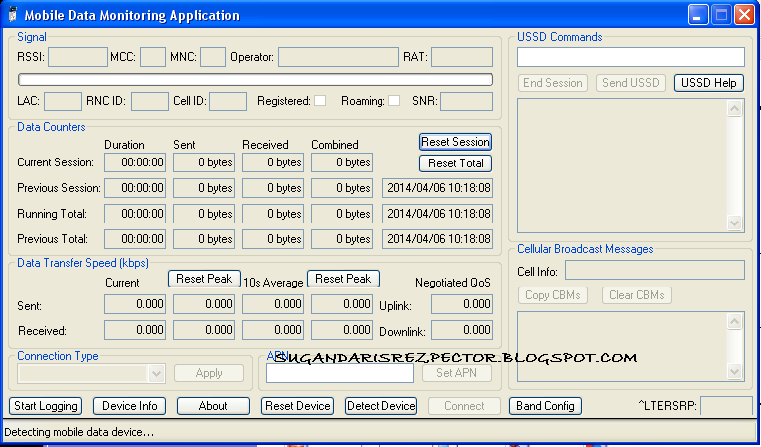Click the Set APN button
Image resolution: width=761 pixels, height=447 pixels.
[x=456, y=373]
